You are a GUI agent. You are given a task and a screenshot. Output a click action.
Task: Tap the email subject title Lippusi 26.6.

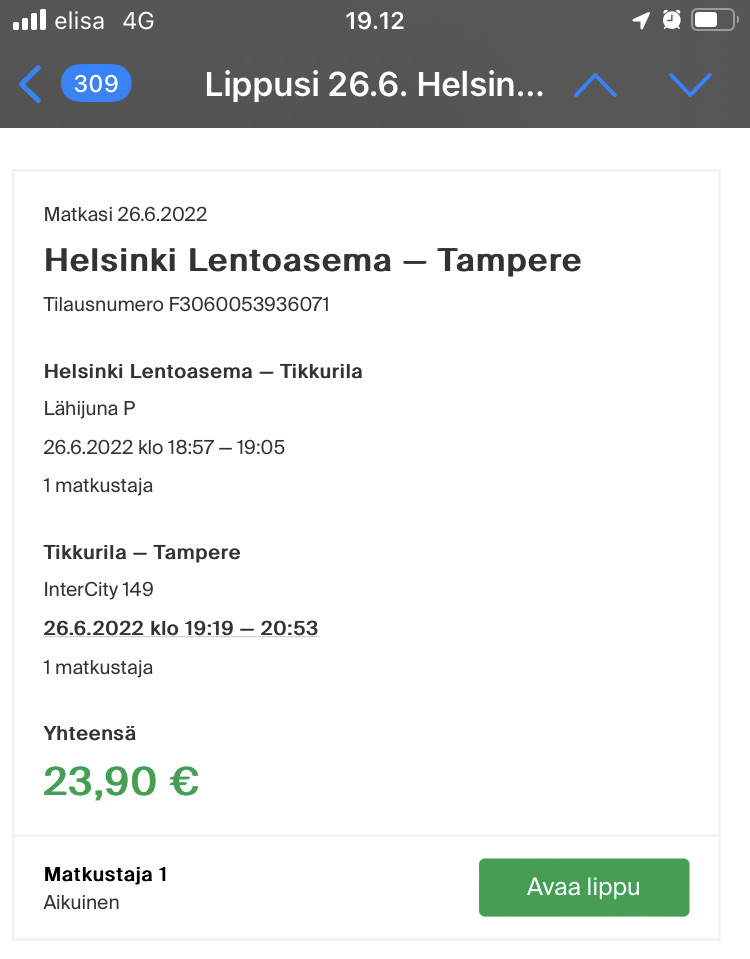pos(374,85)
